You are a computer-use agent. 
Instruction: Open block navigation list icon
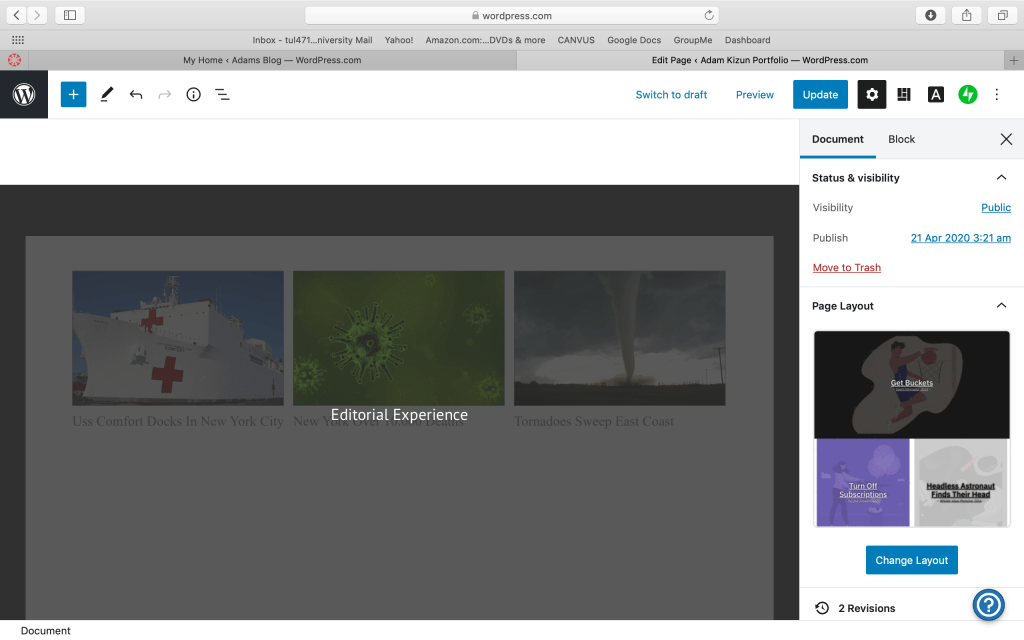point(222,95)
